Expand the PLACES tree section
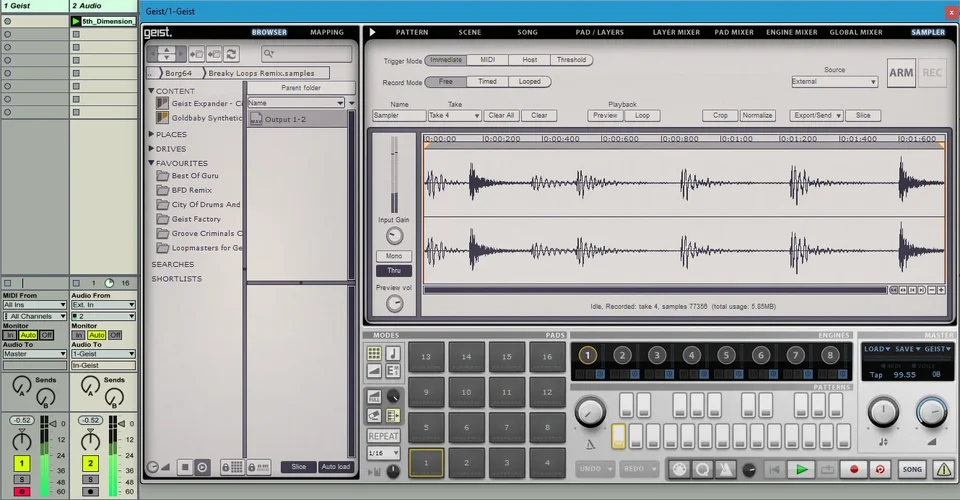The width and height of the screenshot is (960, 500). [x=151, y=133]
